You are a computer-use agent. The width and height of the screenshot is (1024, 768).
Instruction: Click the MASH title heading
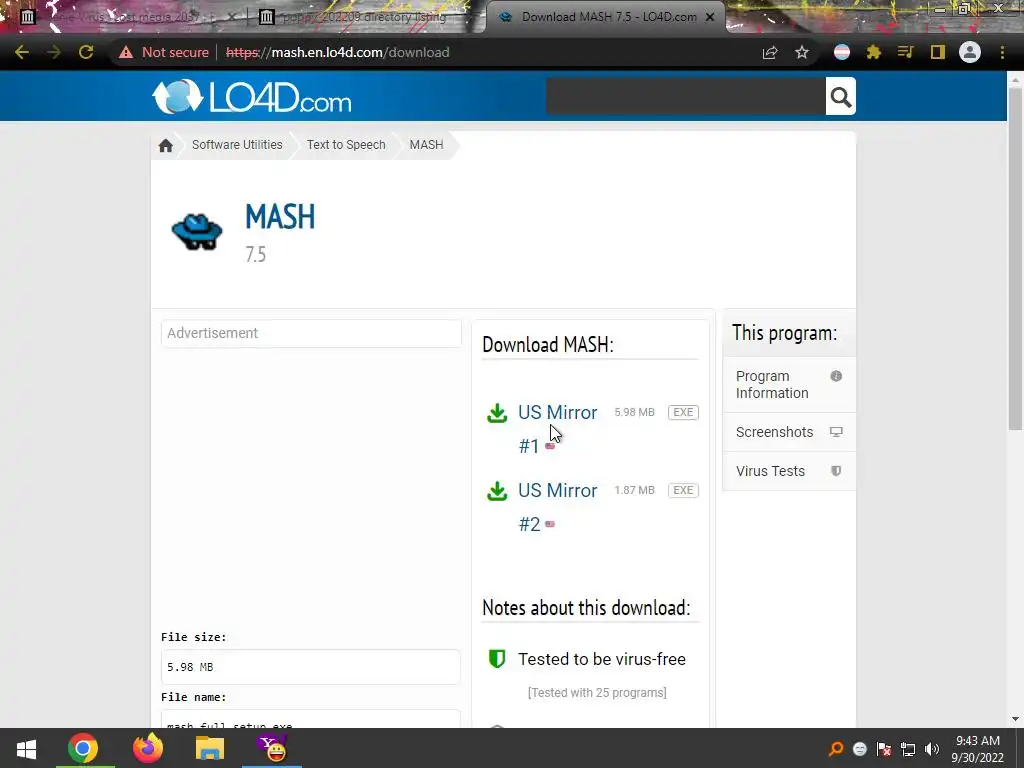280,217
